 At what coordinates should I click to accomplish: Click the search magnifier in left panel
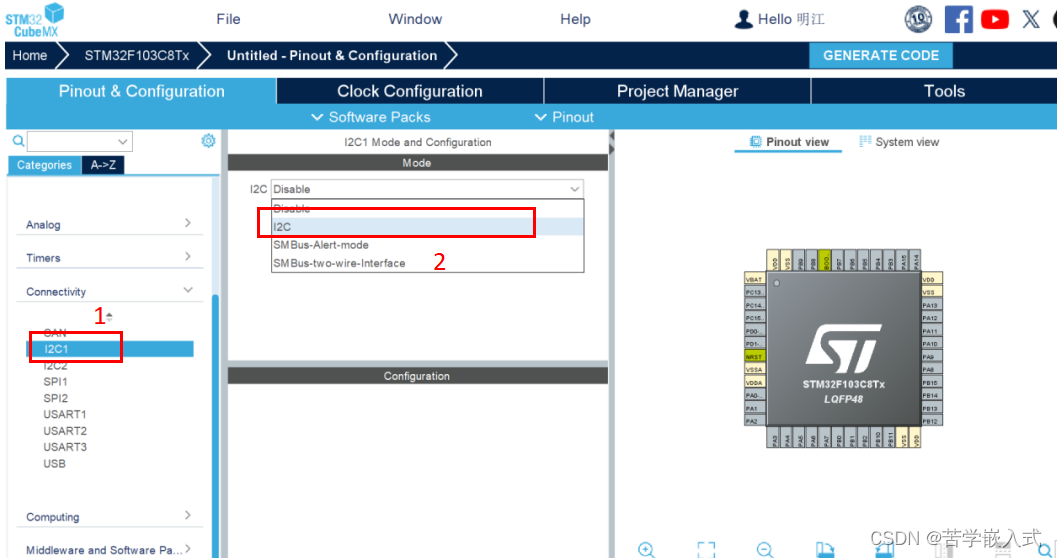coord(18,141)
